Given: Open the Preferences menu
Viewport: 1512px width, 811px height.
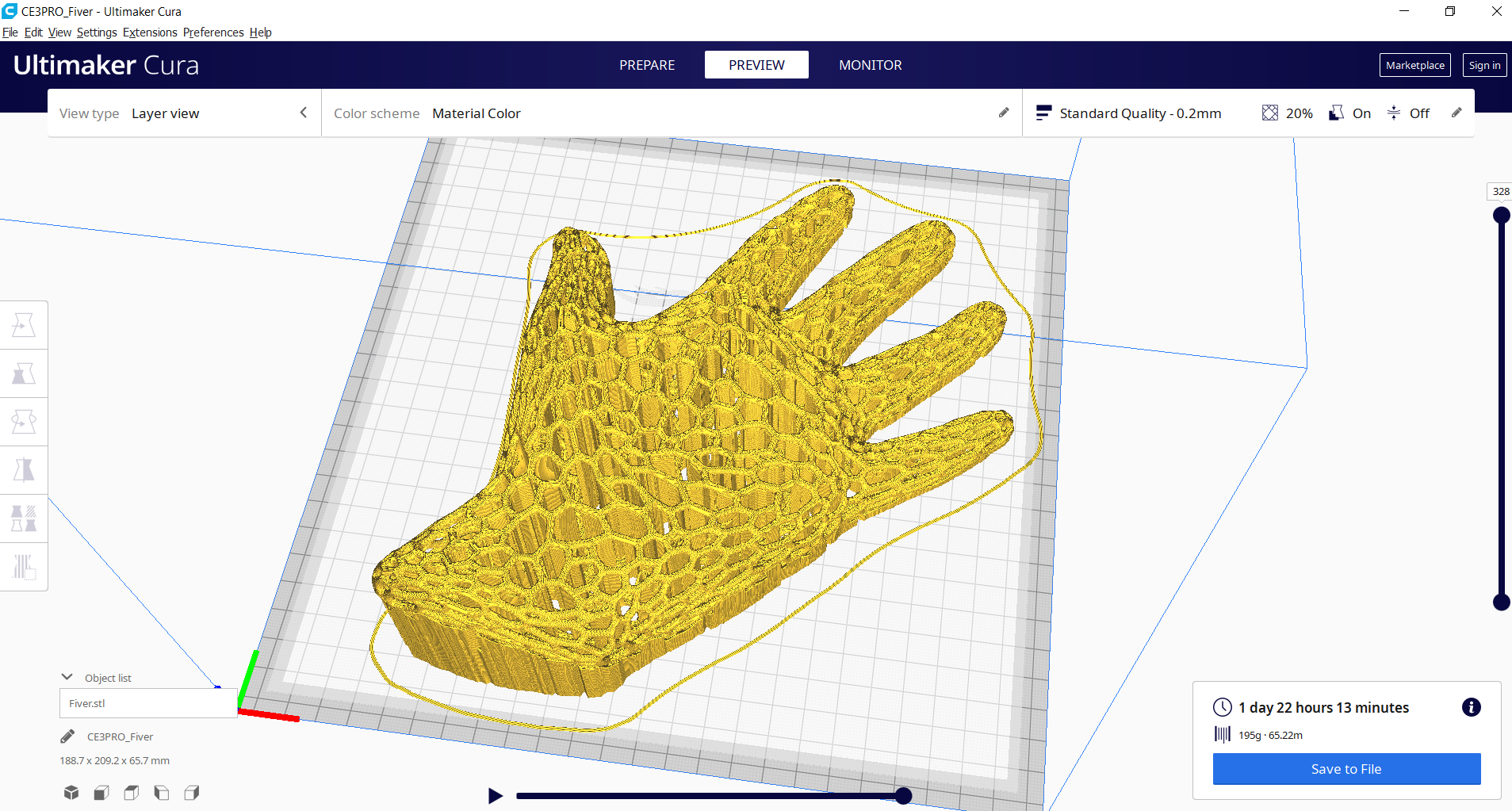Looking at the screenshot, I should [x=213, y=33].
